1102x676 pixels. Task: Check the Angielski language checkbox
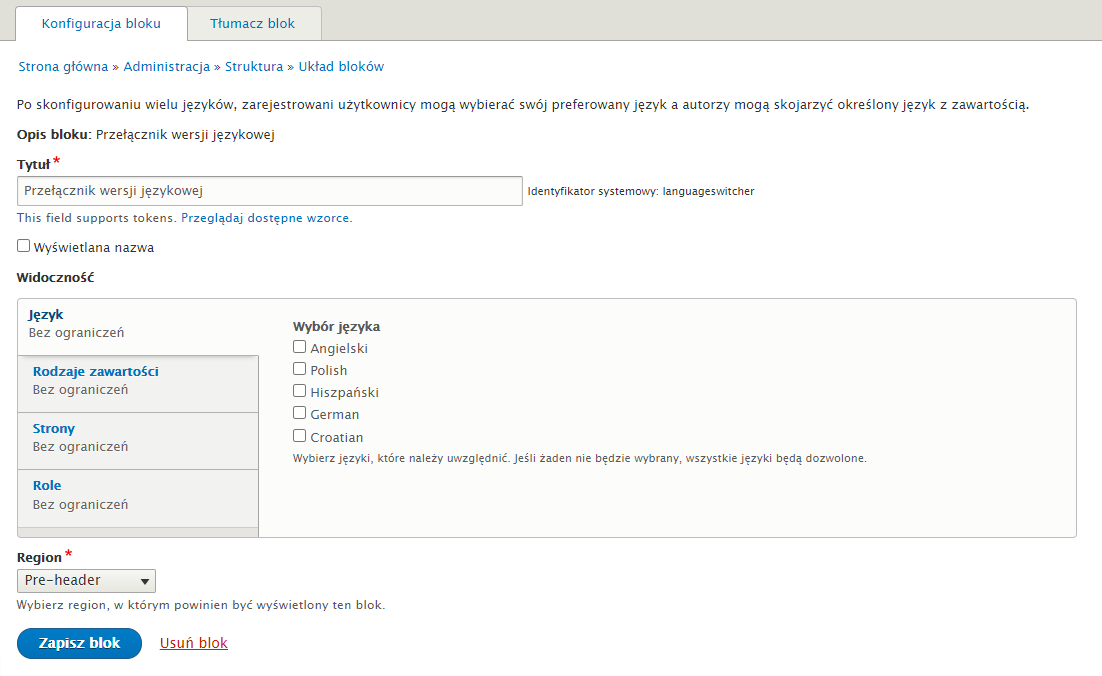tap(299, 346)
